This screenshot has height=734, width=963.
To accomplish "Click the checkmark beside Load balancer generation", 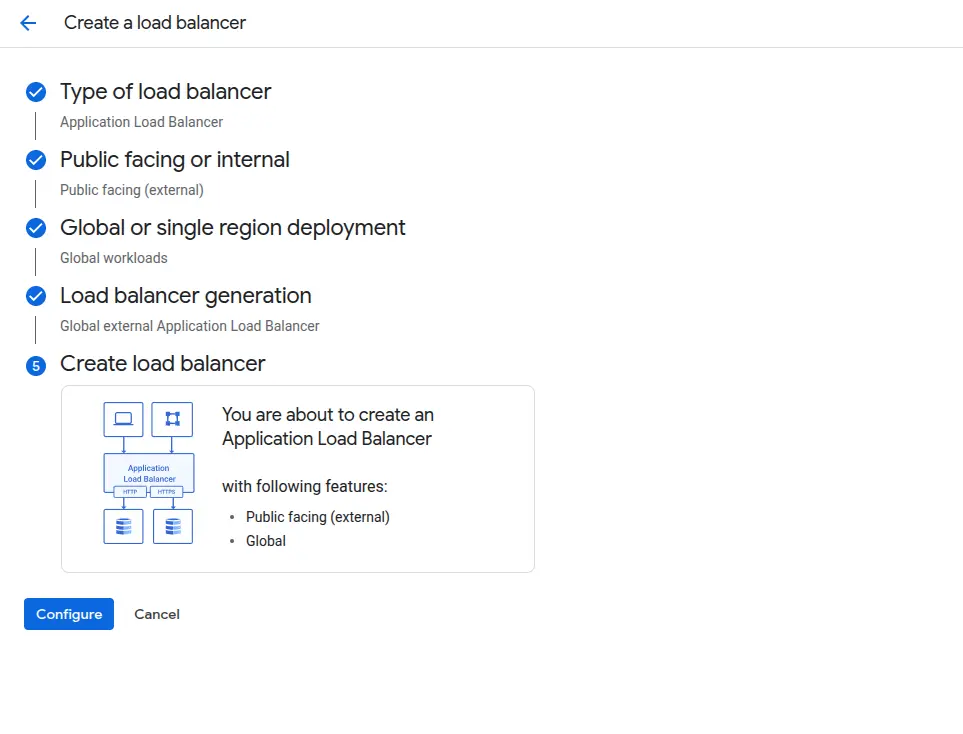I will (x=35, y=295).
